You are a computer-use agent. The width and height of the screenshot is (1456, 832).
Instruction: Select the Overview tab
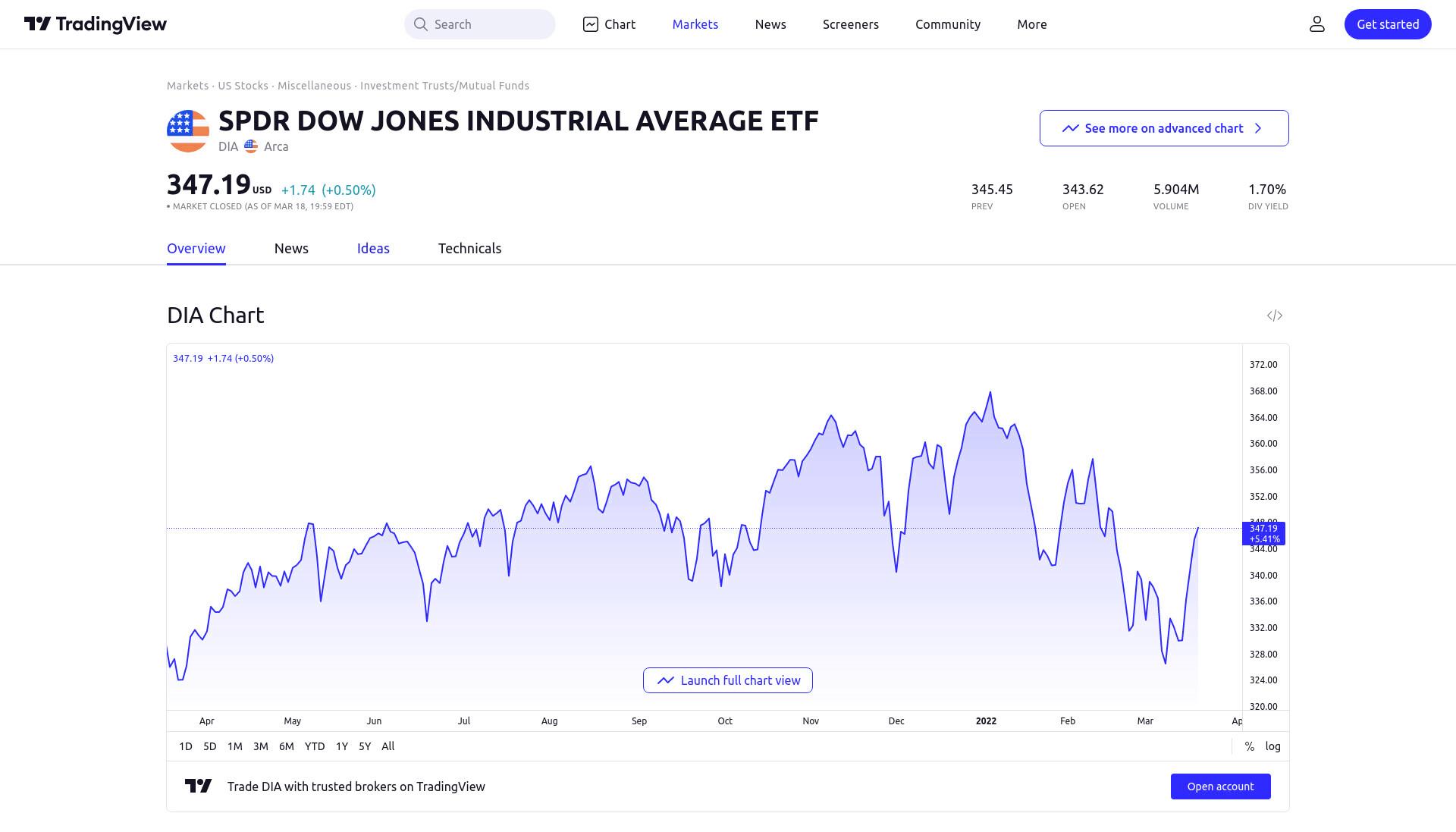[196, 249]
